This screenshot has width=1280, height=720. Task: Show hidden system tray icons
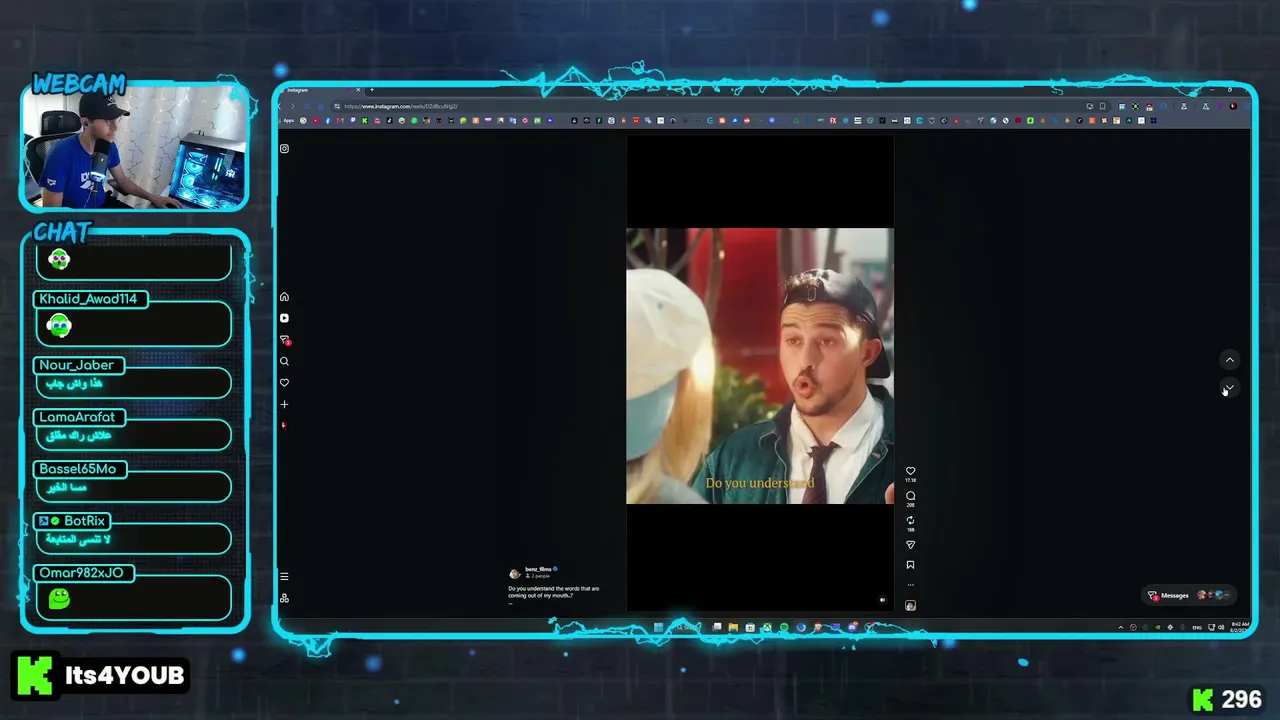click(1121, 627)
